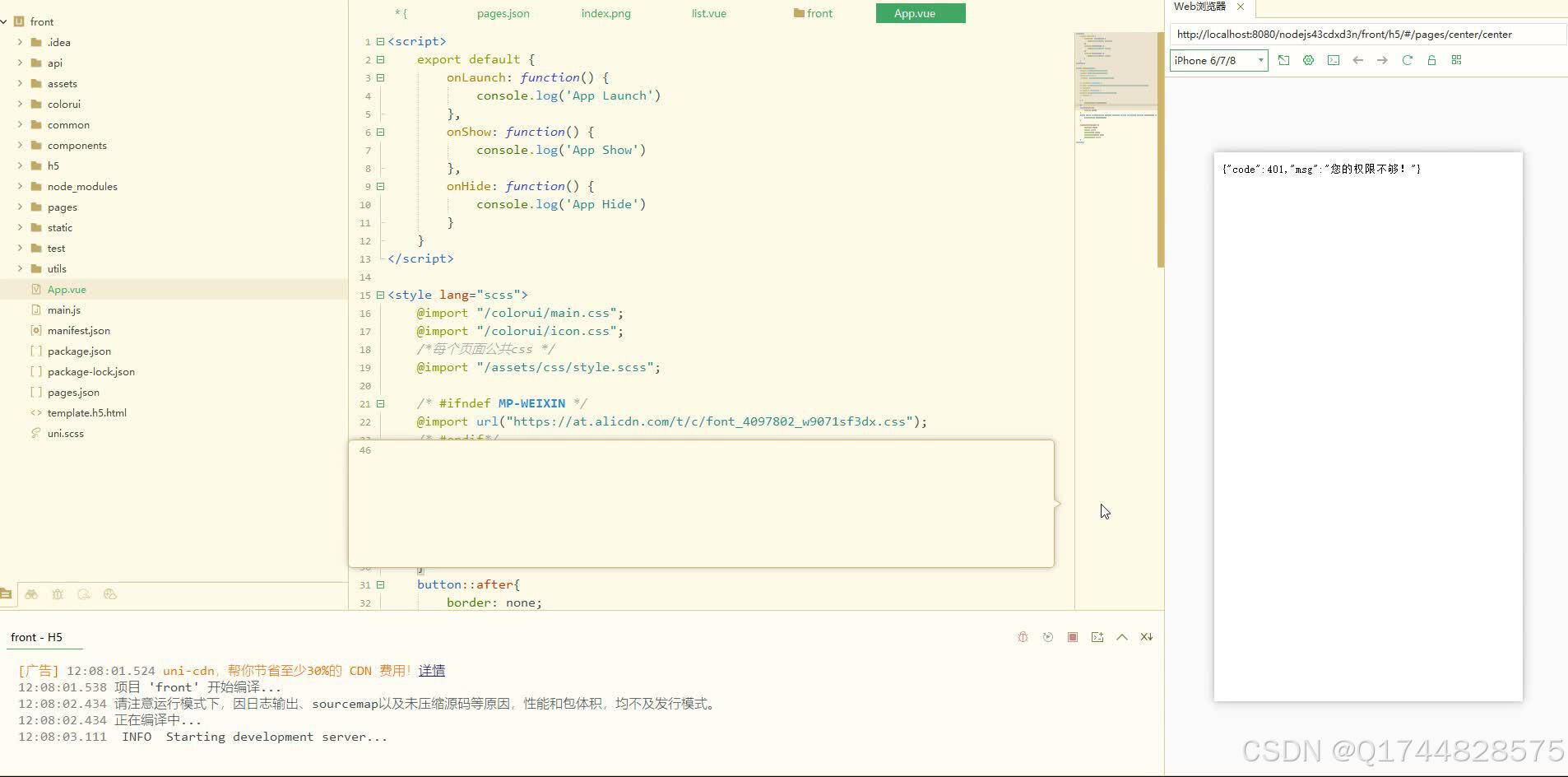Go forward in built-in Web browser
1568x777 pixels.
coord(1382,60)
